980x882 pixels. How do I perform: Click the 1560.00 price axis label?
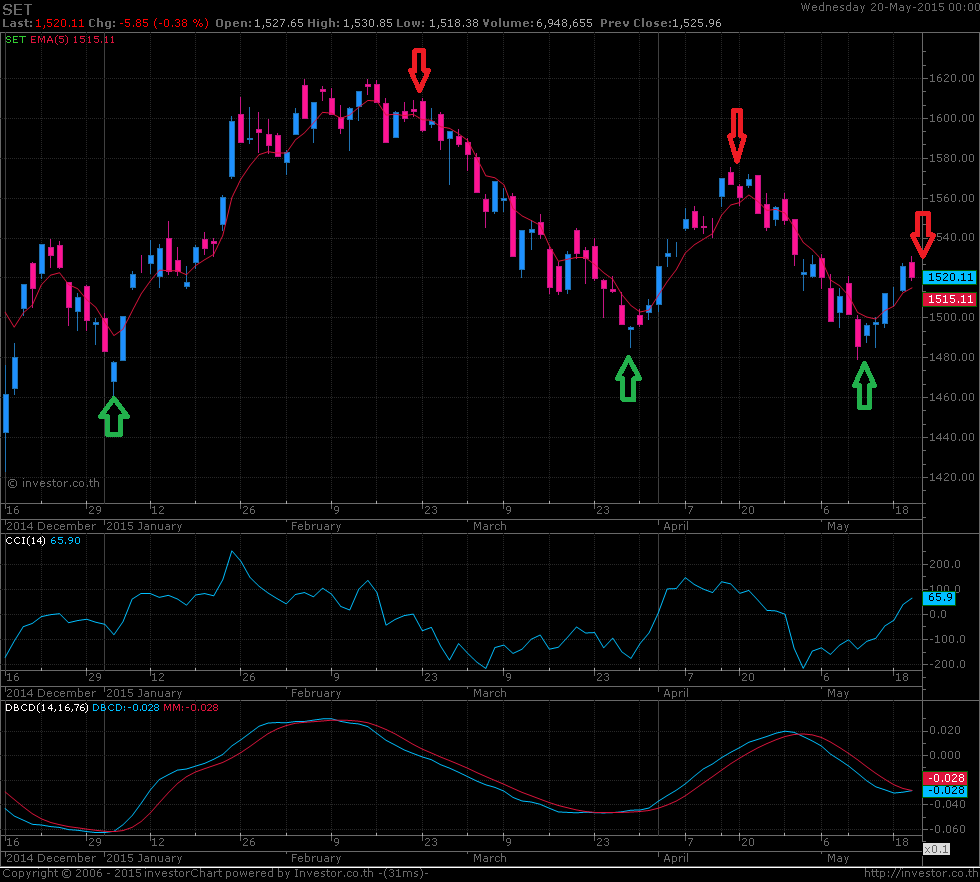[x=951, y=198]
